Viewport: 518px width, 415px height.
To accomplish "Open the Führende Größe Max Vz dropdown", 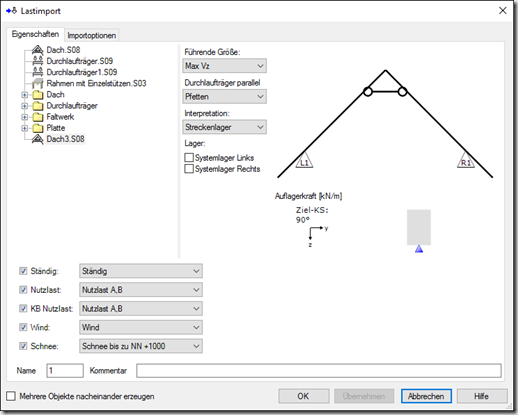I will [224, 66].
